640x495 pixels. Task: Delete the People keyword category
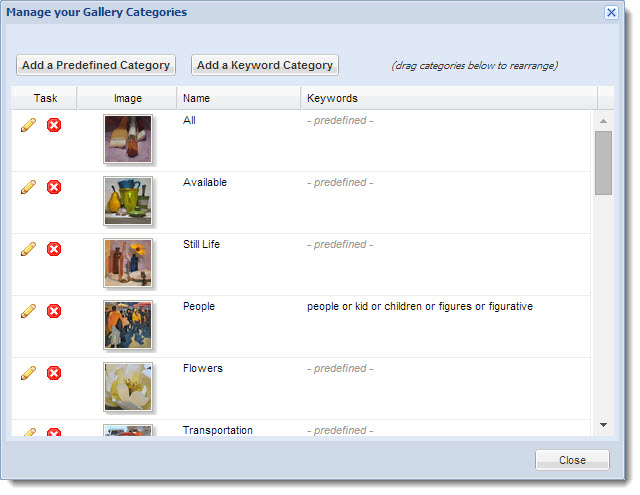click(54, 311)
